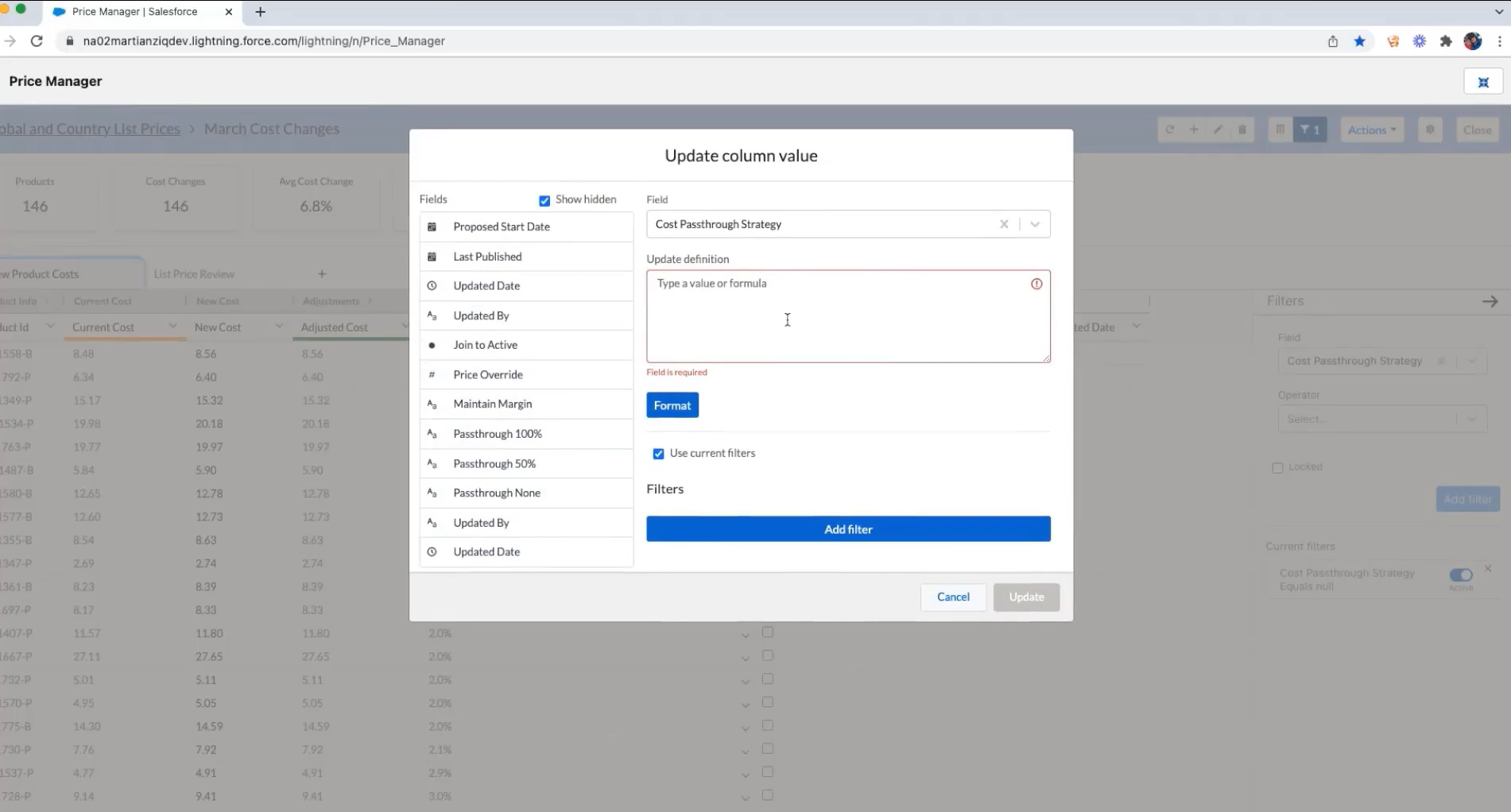The height and width of the screenshot is (812, 1511).
Task: Cancel the Update column value dialog
Action: [953, 597]
